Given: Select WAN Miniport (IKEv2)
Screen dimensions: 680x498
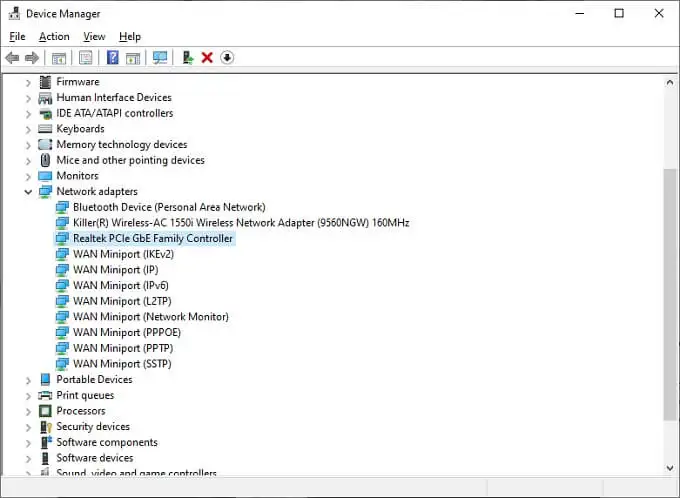Looking at the screenshot, I should (123, 254).
